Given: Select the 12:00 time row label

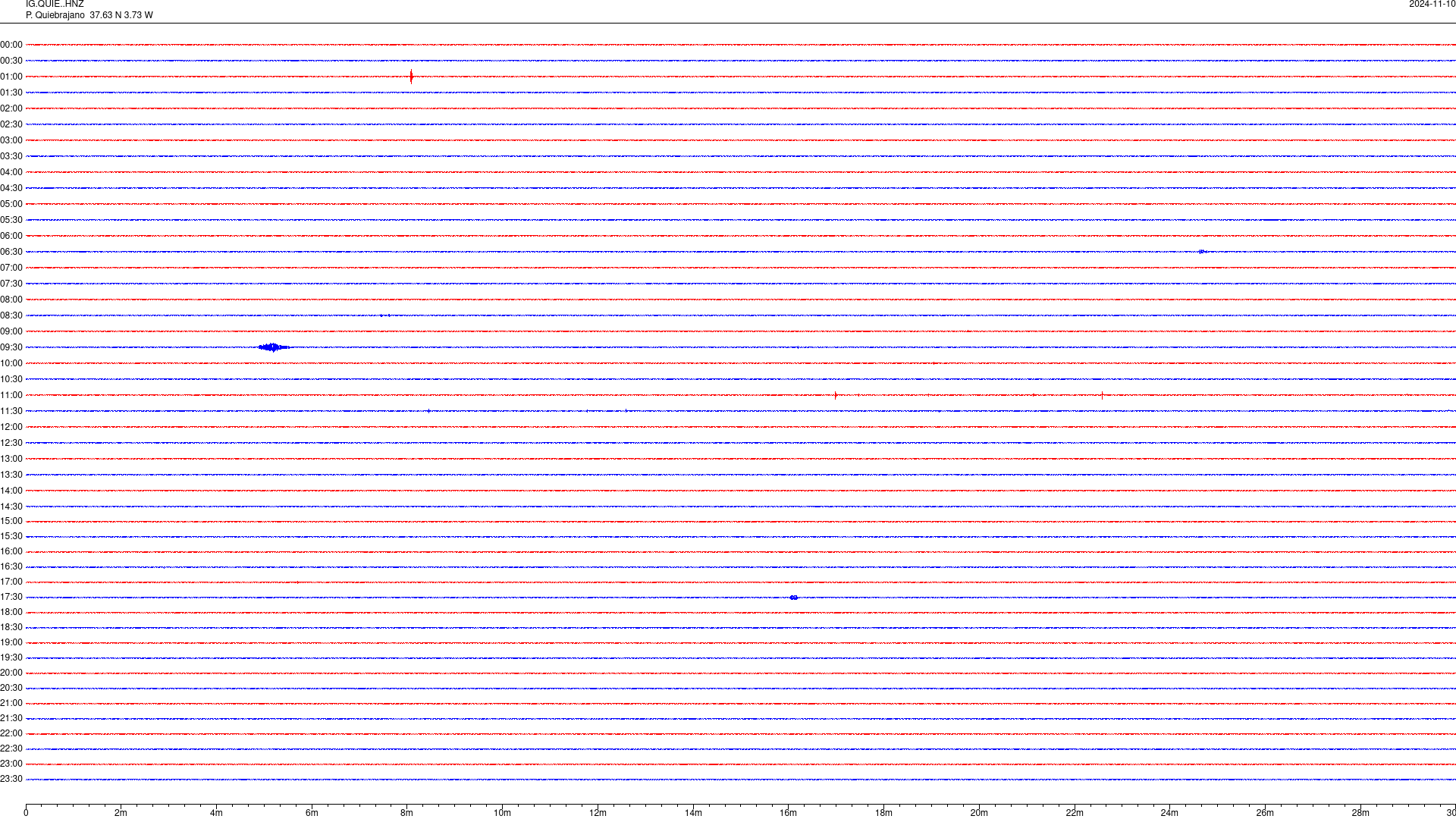Looking at the screenshot, I should click(x=11, y=427).
